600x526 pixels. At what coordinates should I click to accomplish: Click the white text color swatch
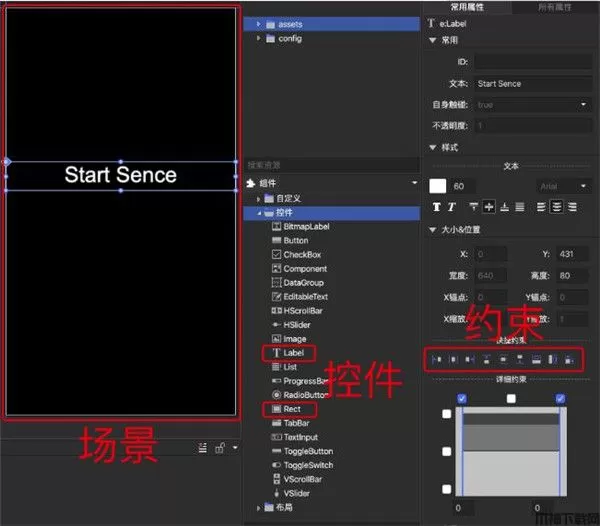437,186
